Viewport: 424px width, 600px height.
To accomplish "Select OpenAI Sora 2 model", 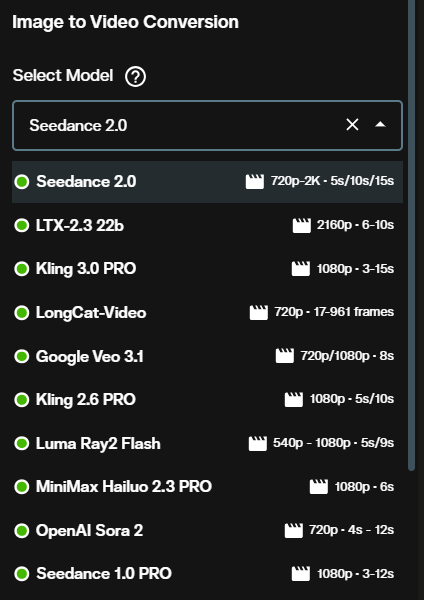I will 207,530.
